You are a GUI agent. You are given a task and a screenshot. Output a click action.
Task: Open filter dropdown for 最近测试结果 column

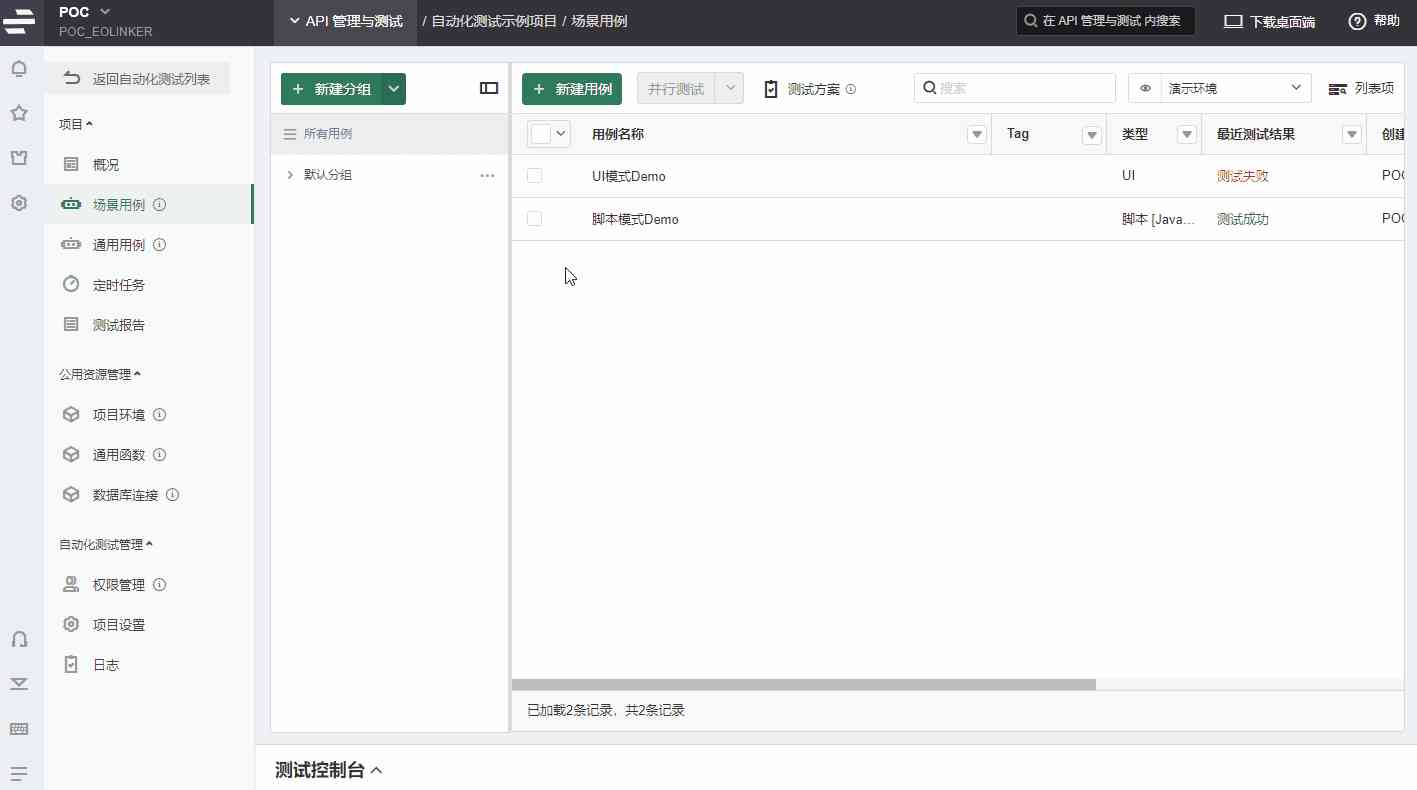[x=1351, y=135]
